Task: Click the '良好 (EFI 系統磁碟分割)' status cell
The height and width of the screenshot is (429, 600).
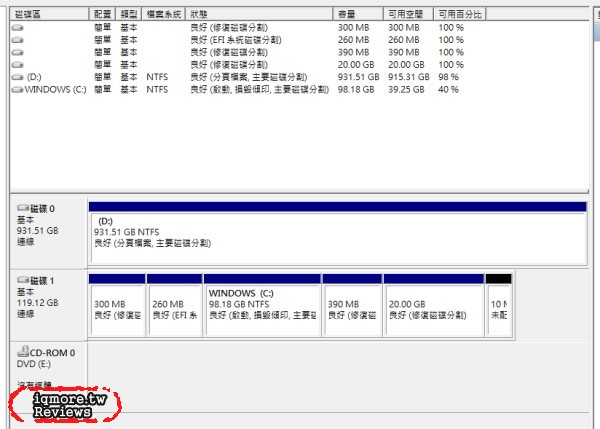Action: 236,40
